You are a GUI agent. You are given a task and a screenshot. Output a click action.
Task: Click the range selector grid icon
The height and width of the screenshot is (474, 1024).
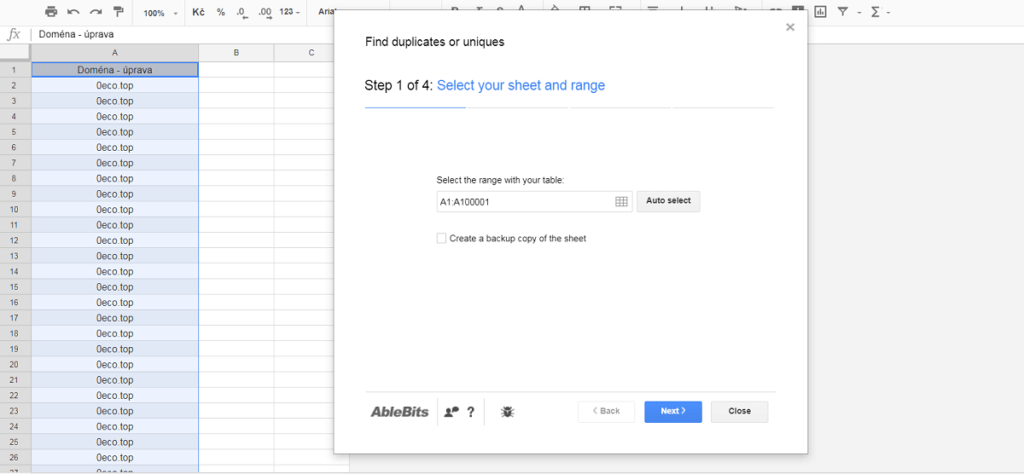621,202
